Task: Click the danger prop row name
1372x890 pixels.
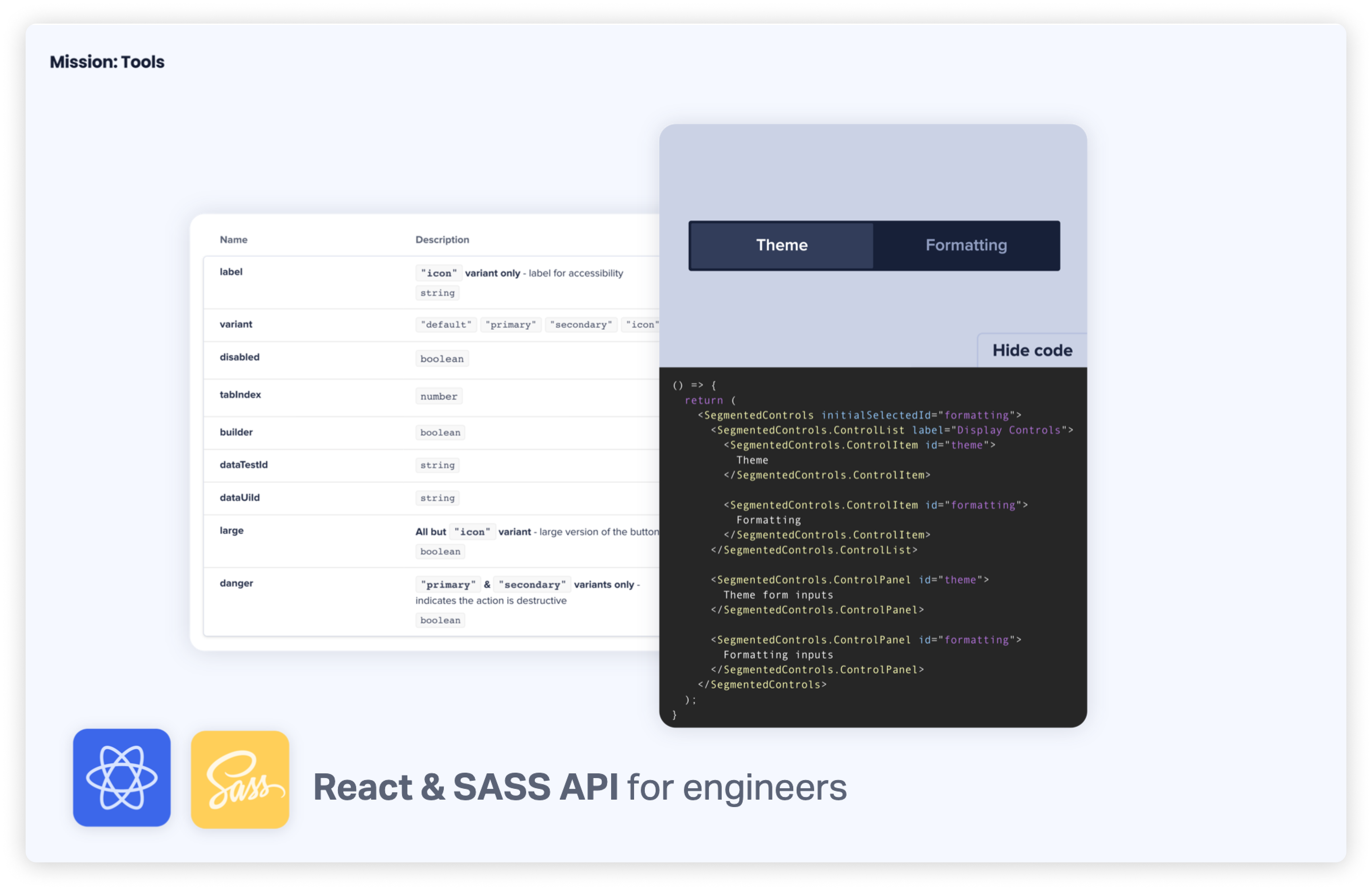Action: click(x=236, y=583)
